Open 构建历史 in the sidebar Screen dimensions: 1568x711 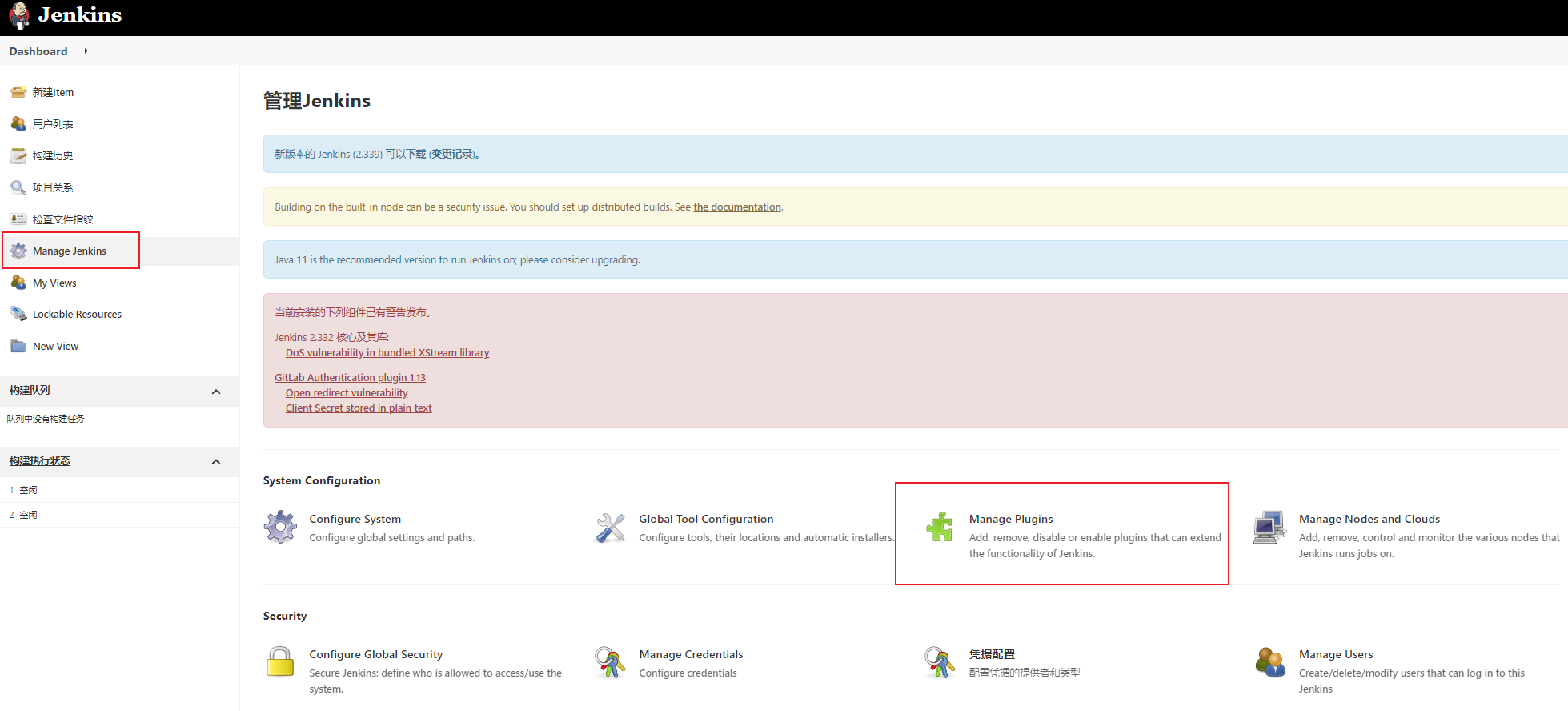coord(53,155)
